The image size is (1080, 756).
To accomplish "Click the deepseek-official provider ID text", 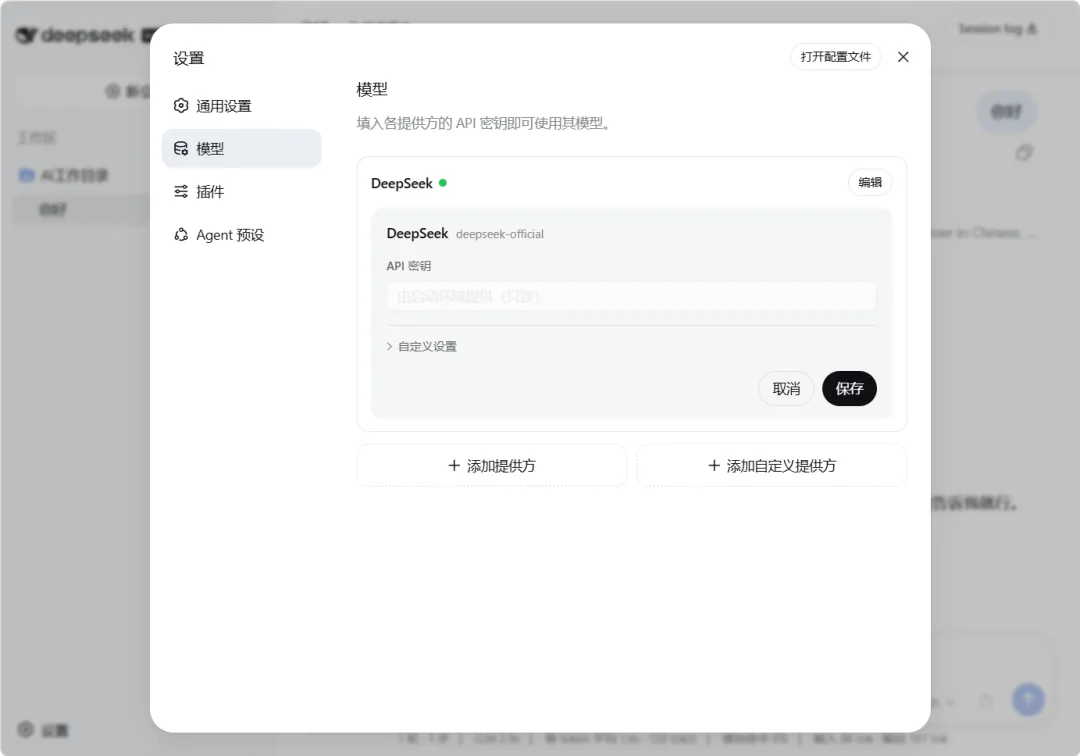I will click(x=500, y=234).
